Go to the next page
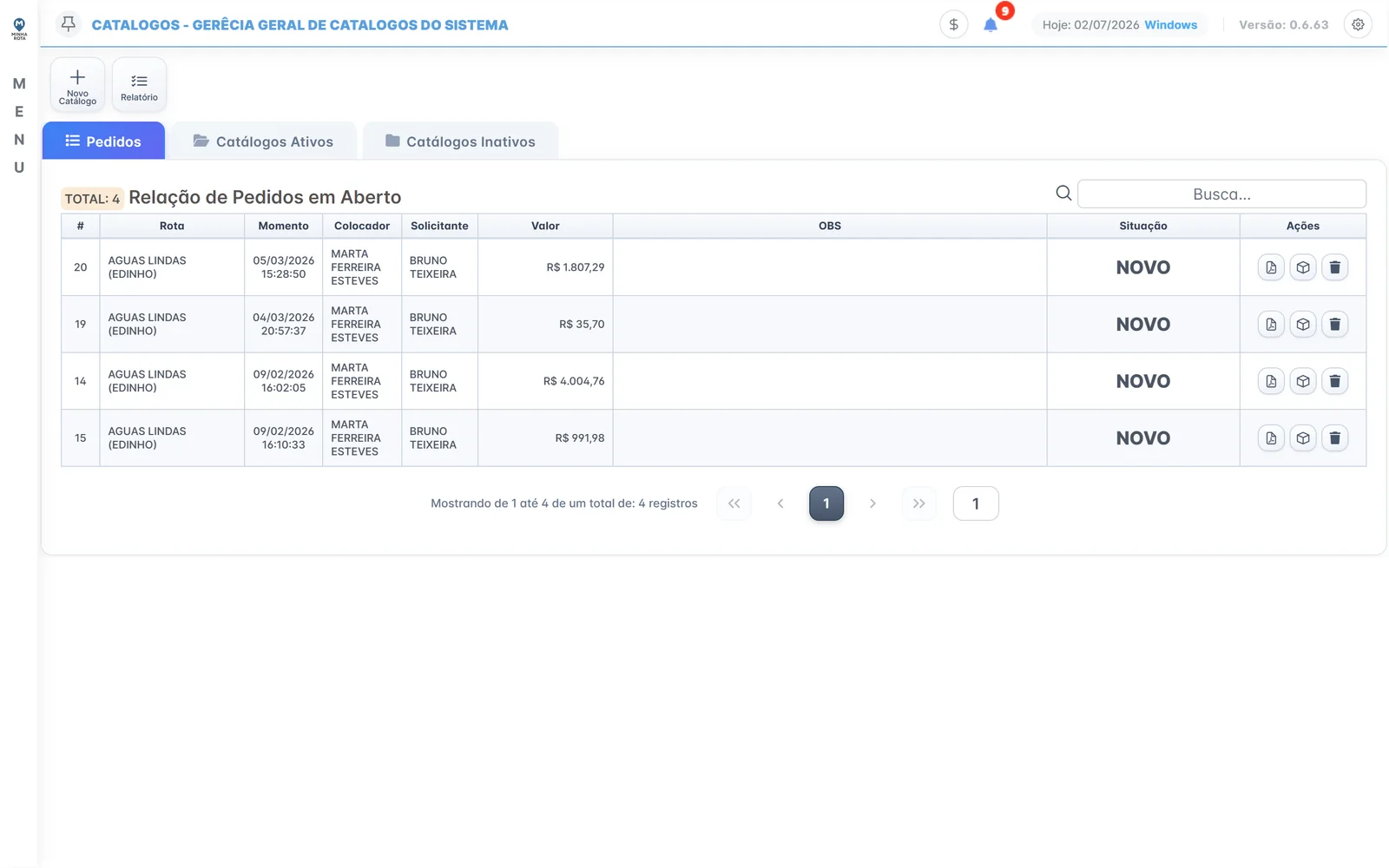Screen dimensions: 1389x868 click(872, 503)
